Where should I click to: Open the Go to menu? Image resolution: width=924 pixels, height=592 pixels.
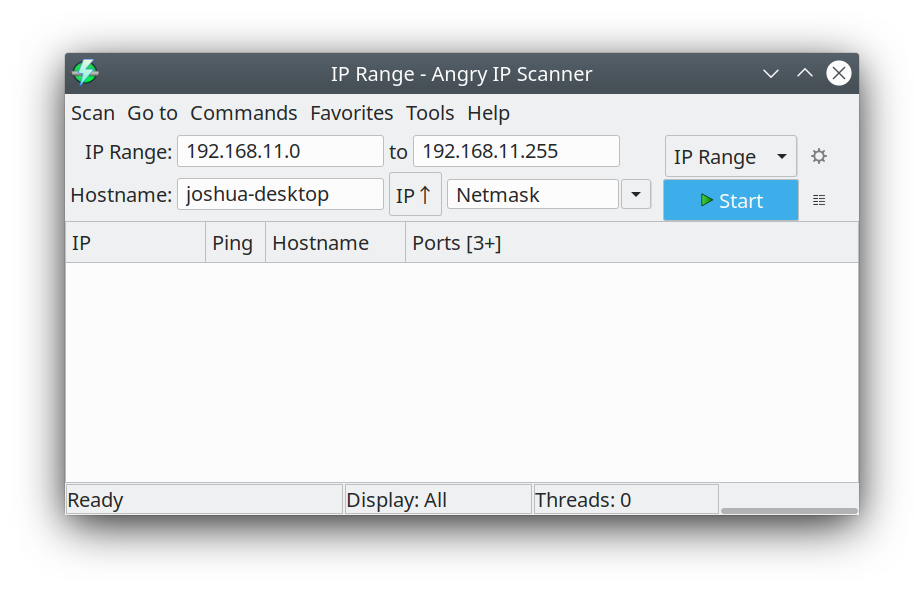pos(152,113)
